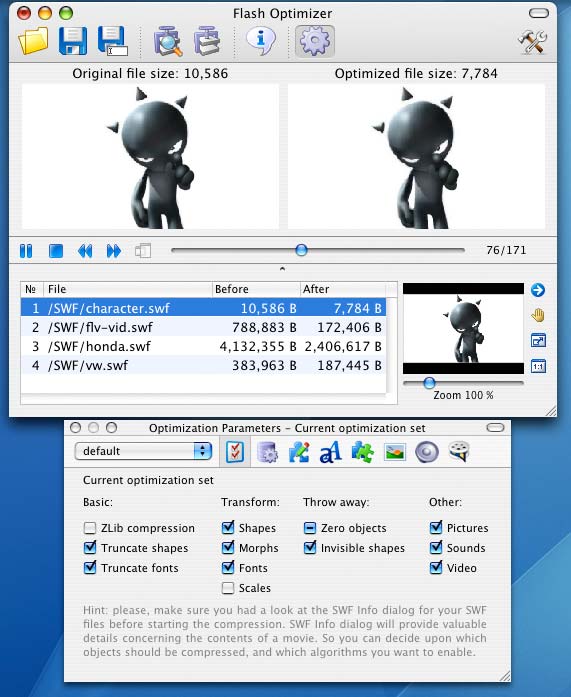This screenshot has height=697, width=571.
Task: Toggle Transform Fonts checkbox
Action: (x=228, y=568)
